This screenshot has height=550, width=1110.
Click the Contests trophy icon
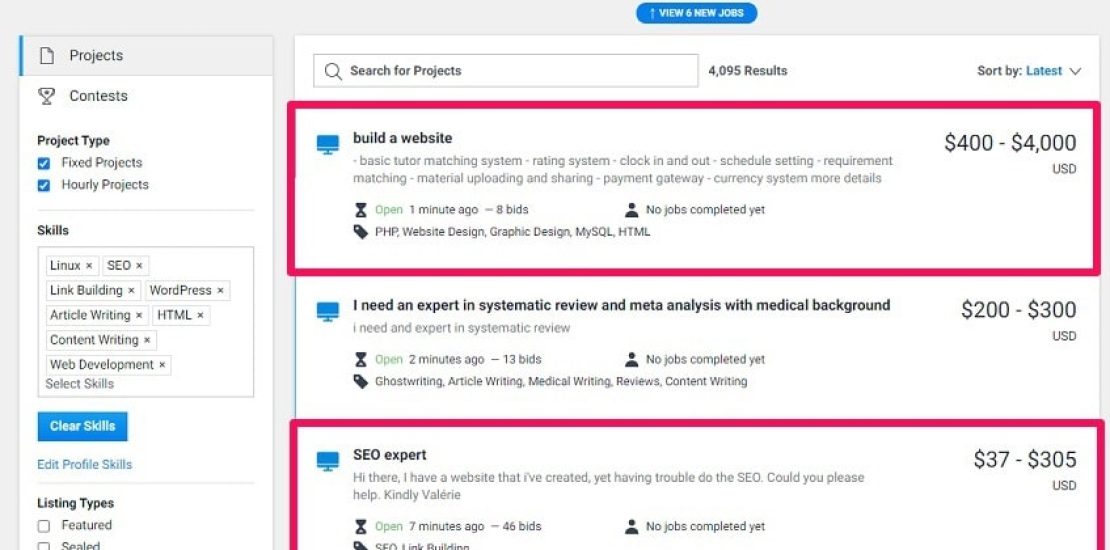pyautogui.click(x=46, y=96)
